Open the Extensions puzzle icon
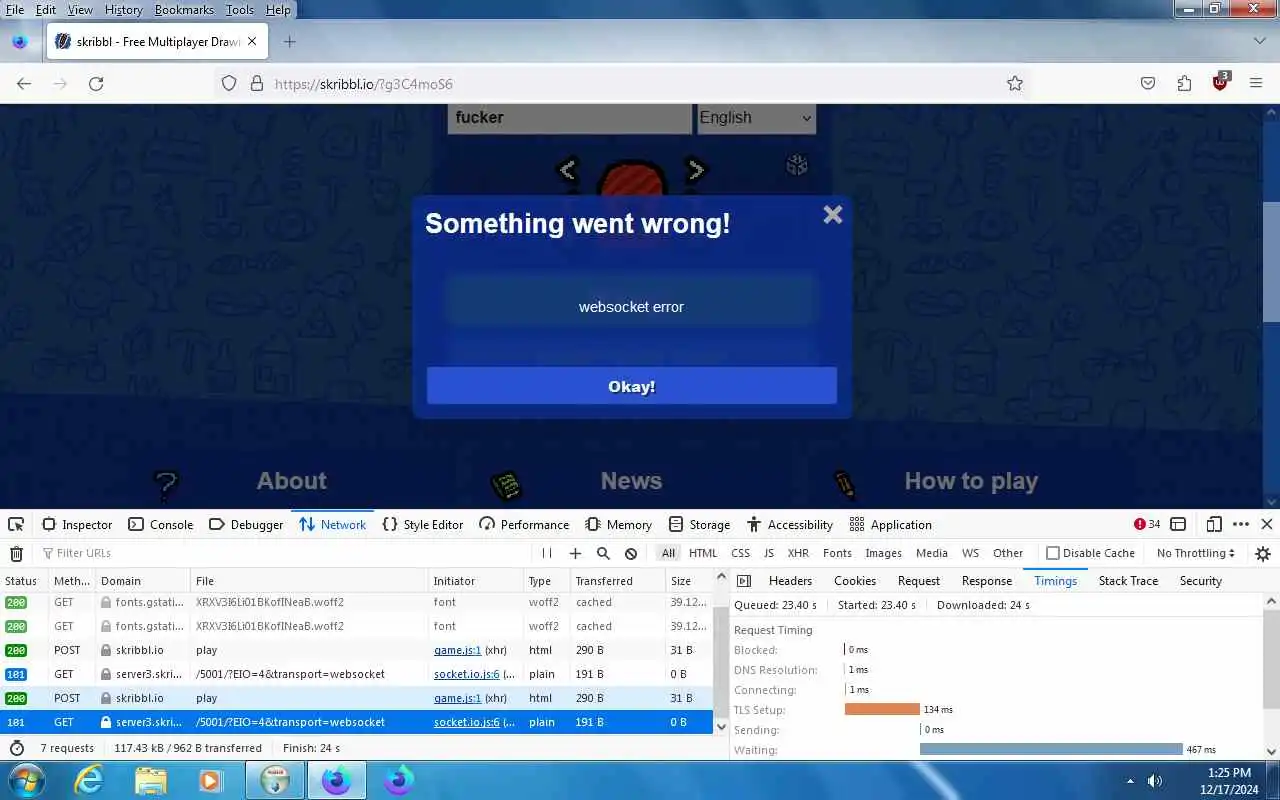The height and width of the screenshot is (800, 1280). tap(1184, 84)
